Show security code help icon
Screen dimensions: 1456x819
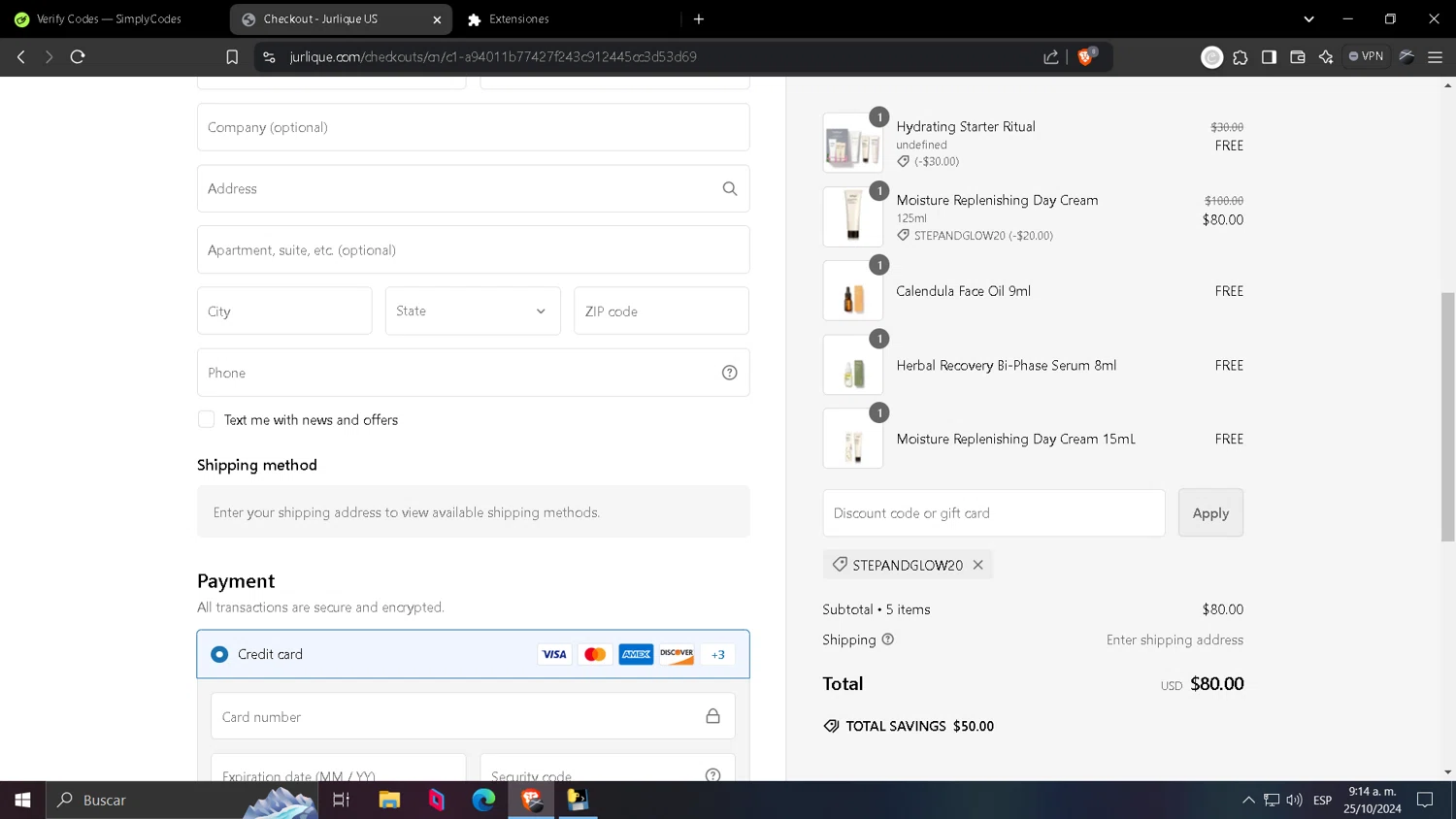712,774
